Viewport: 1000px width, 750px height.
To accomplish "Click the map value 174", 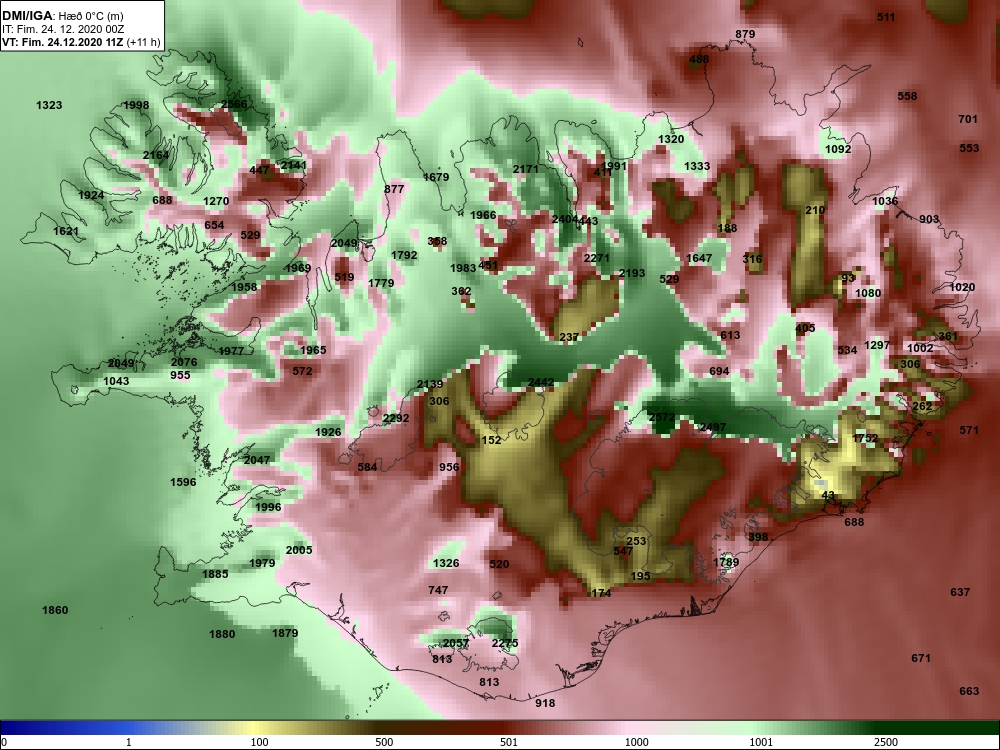I will [601, 593].
